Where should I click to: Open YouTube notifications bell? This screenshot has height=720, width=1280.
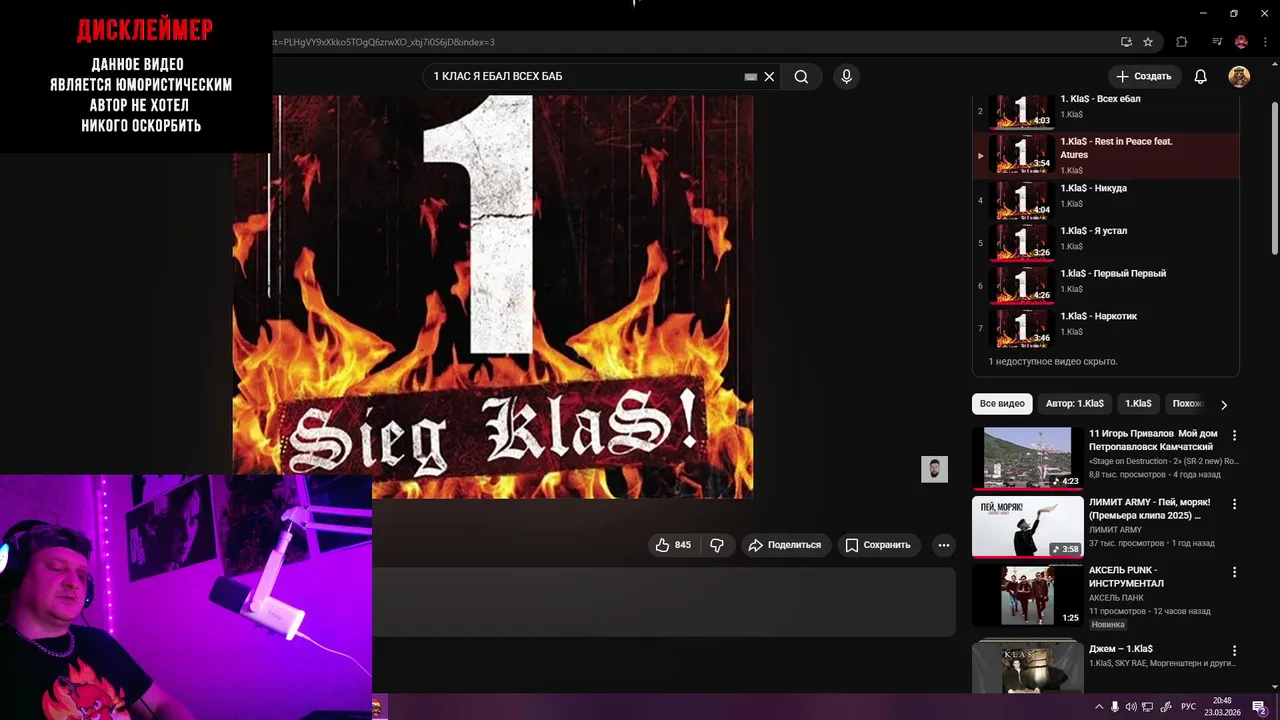pos(1201,77)
